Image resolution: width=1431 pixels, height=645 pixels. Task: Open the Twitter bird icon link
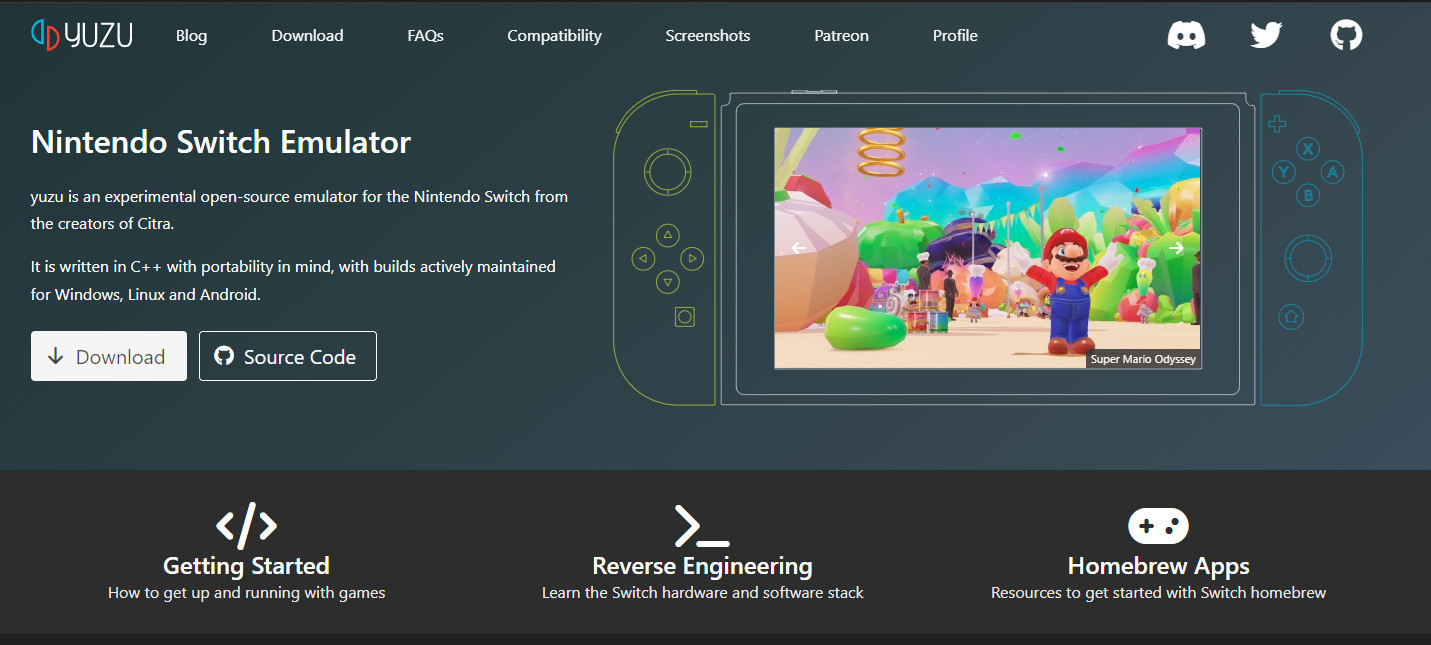tap(1266, 35)
